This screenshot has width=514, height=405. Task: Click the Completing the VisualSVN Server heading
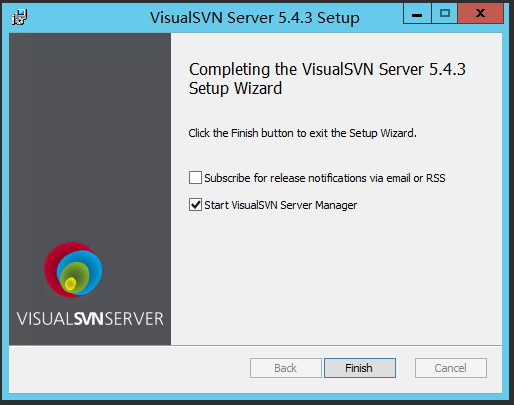327,79
